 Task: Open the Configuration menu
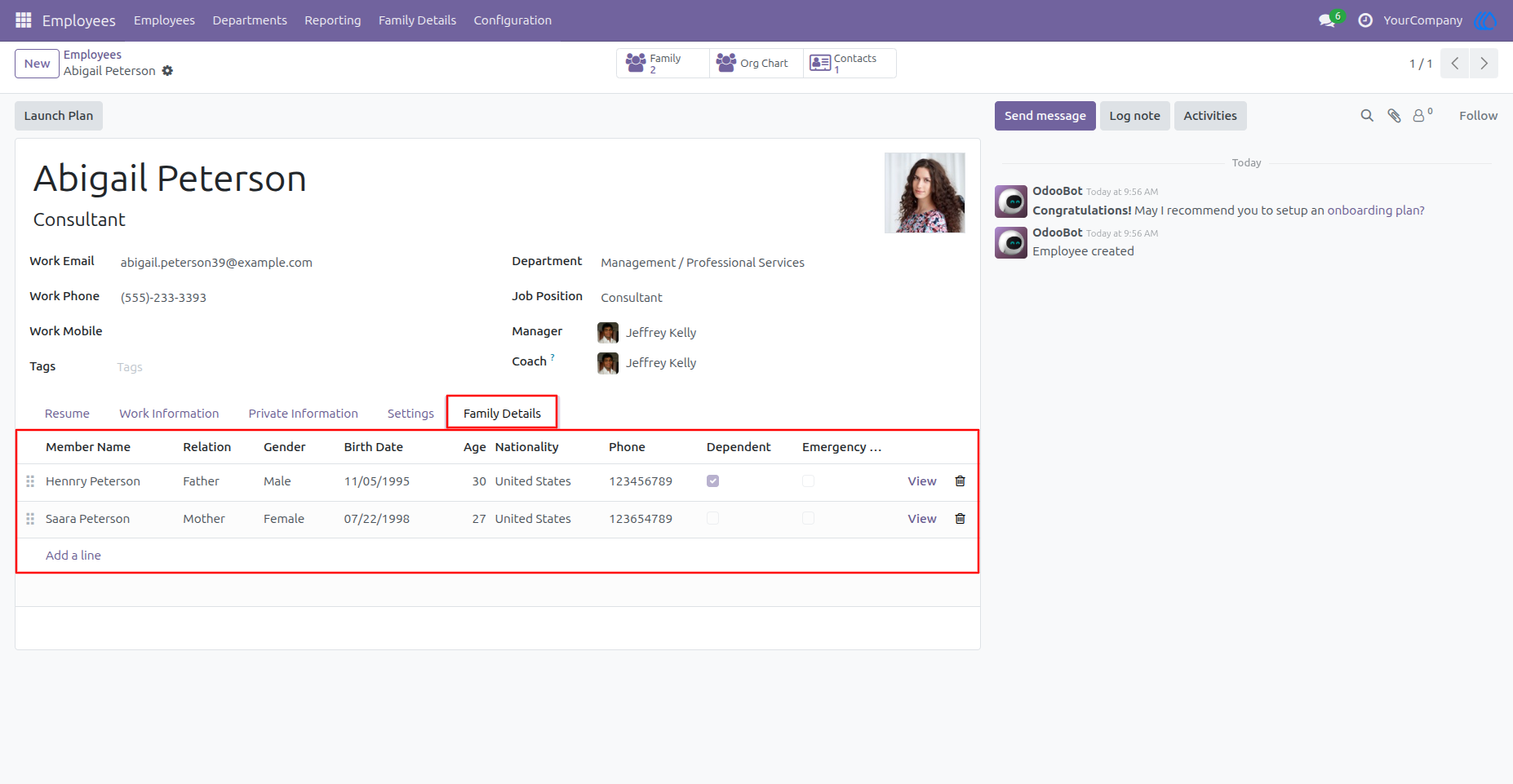click(x=512, y=20)
